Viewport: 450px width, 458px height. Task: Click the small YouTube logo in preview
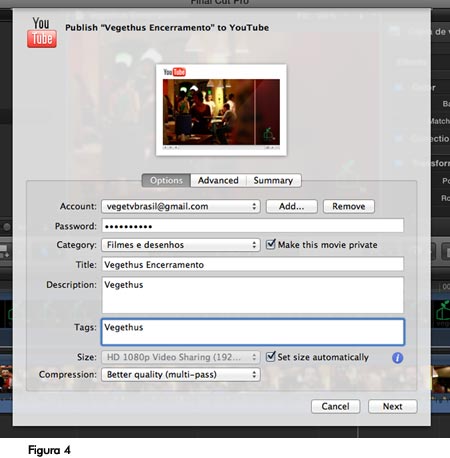coord(174,72)
